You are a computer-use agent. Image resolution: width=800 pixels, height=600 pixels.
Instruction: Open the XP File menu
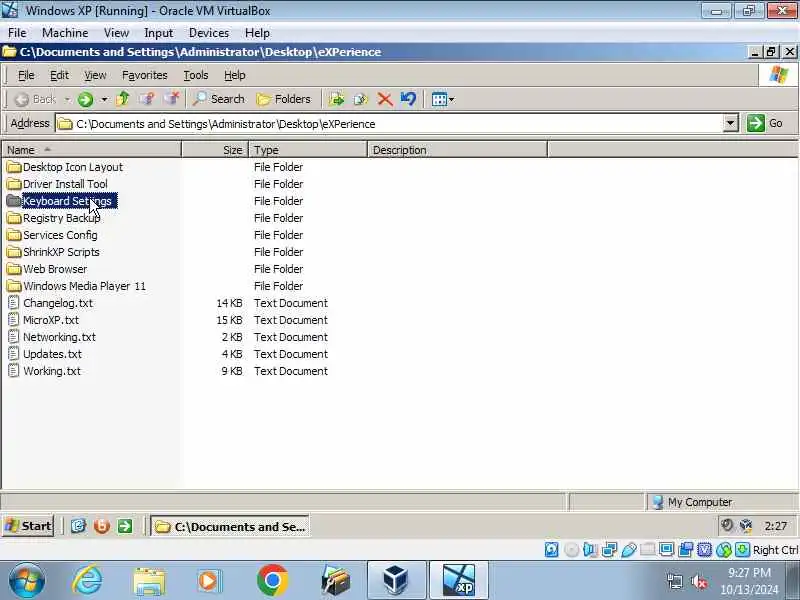click(26, 75)
